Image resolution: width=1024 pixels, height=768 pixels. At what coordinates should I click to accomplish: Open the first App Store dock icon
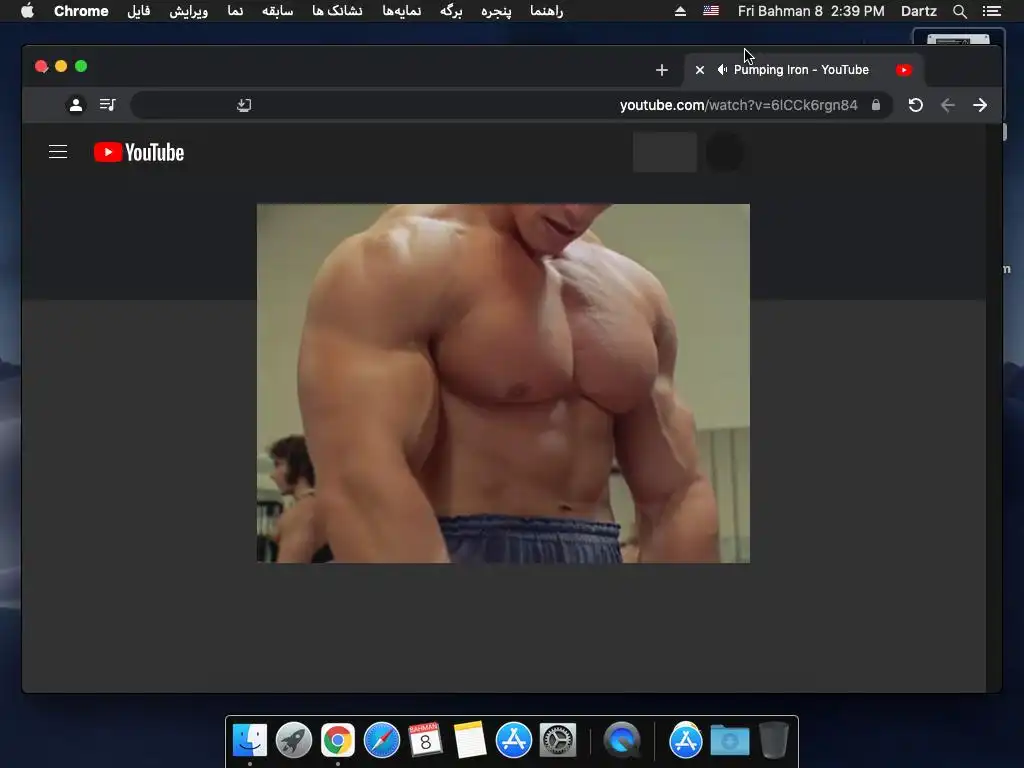tap(514, 740)
